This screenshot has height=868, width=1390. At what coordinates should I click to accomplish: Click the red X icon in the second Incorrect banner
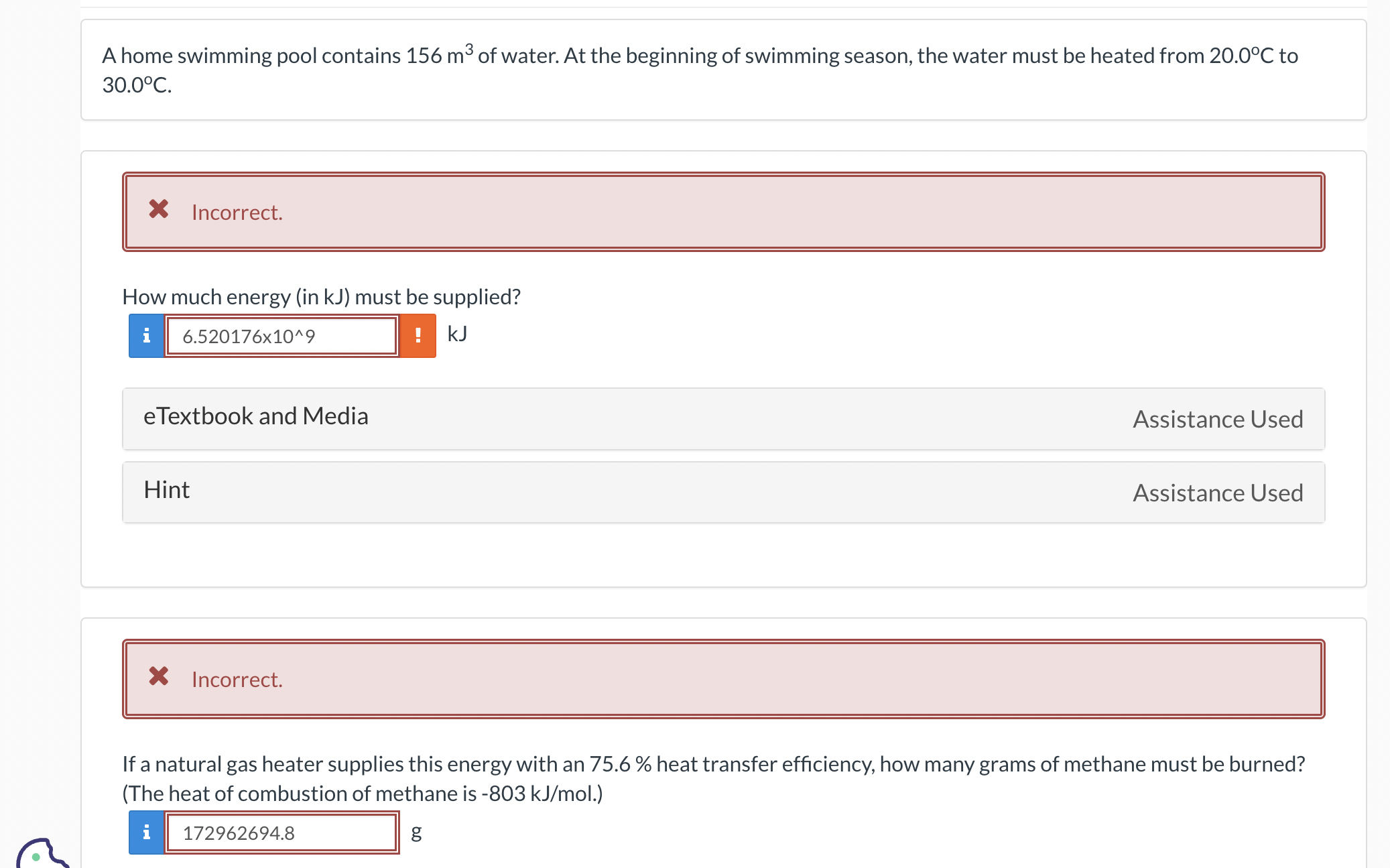click(x=159, y=676)
